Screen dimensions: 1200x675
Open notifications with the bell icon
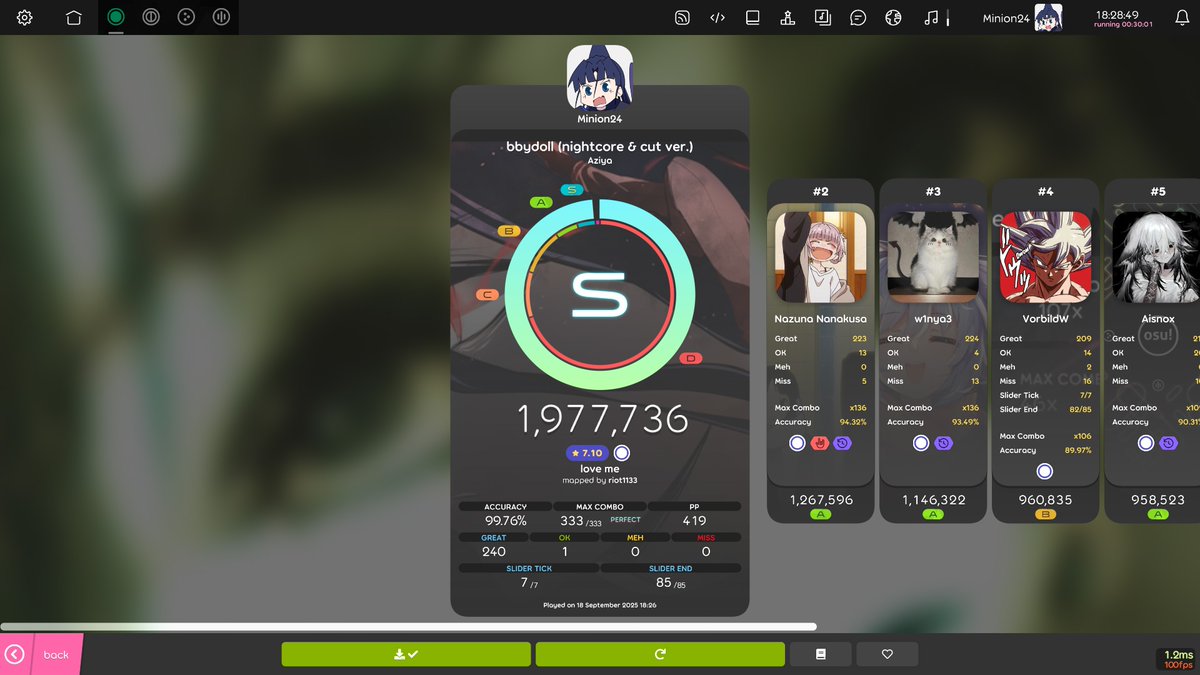(x=1180, y=17)
